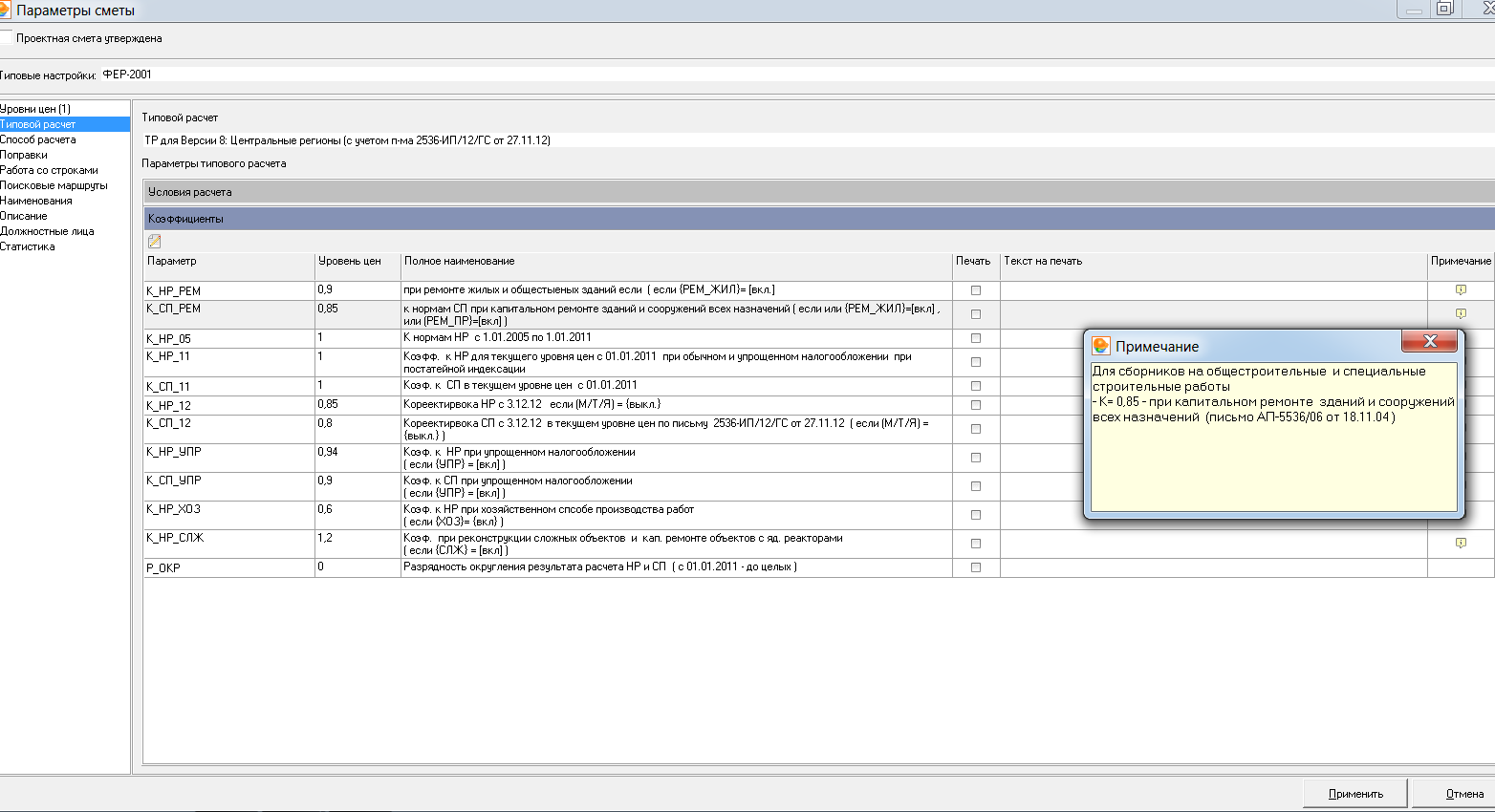Screen dimensions: 1495x812
Task: Open the note icon for K_НР_СЛЖ row
Action: click(x=1461, y=543)
